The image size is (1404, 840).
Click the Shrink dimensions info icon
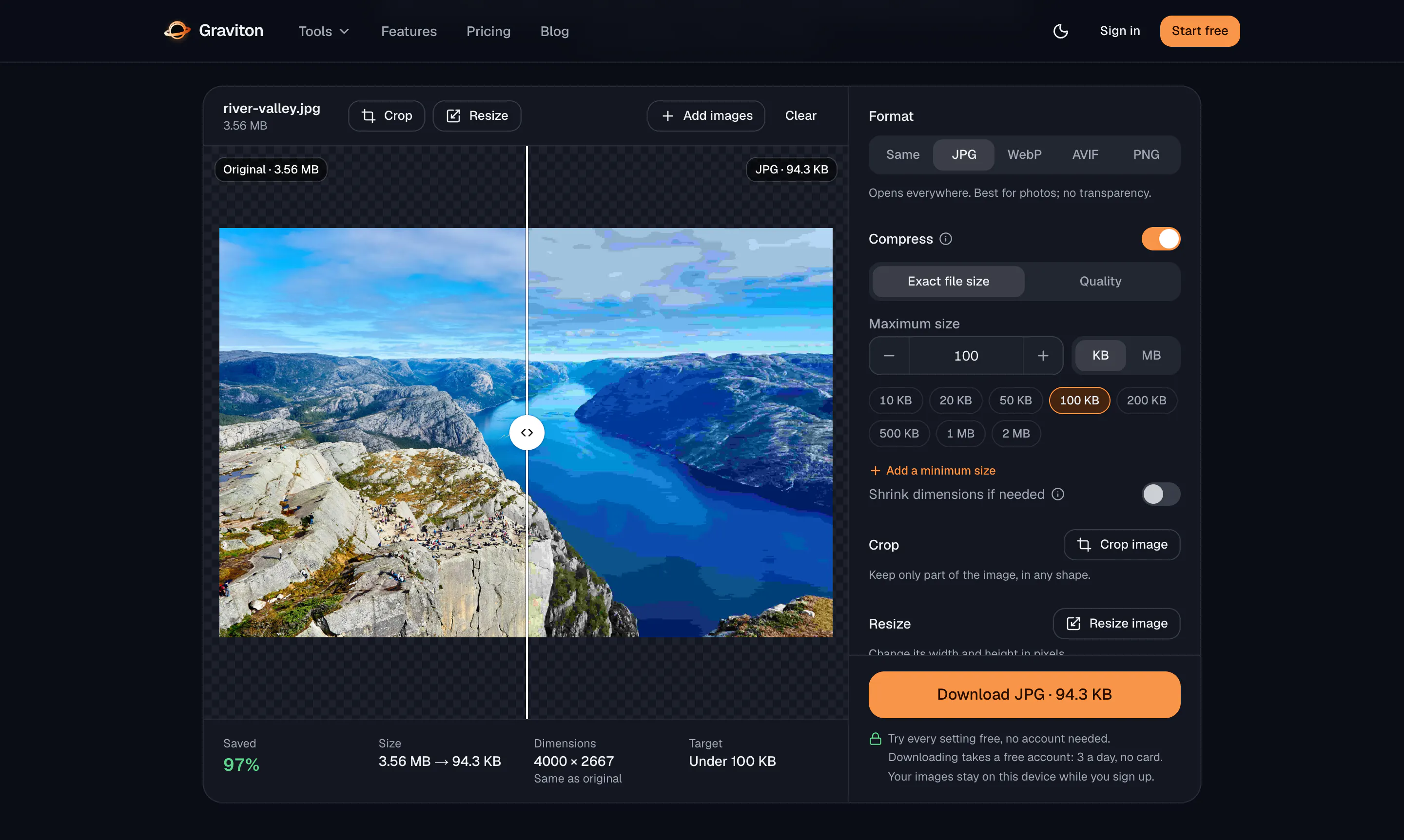tap(1057, 494)
